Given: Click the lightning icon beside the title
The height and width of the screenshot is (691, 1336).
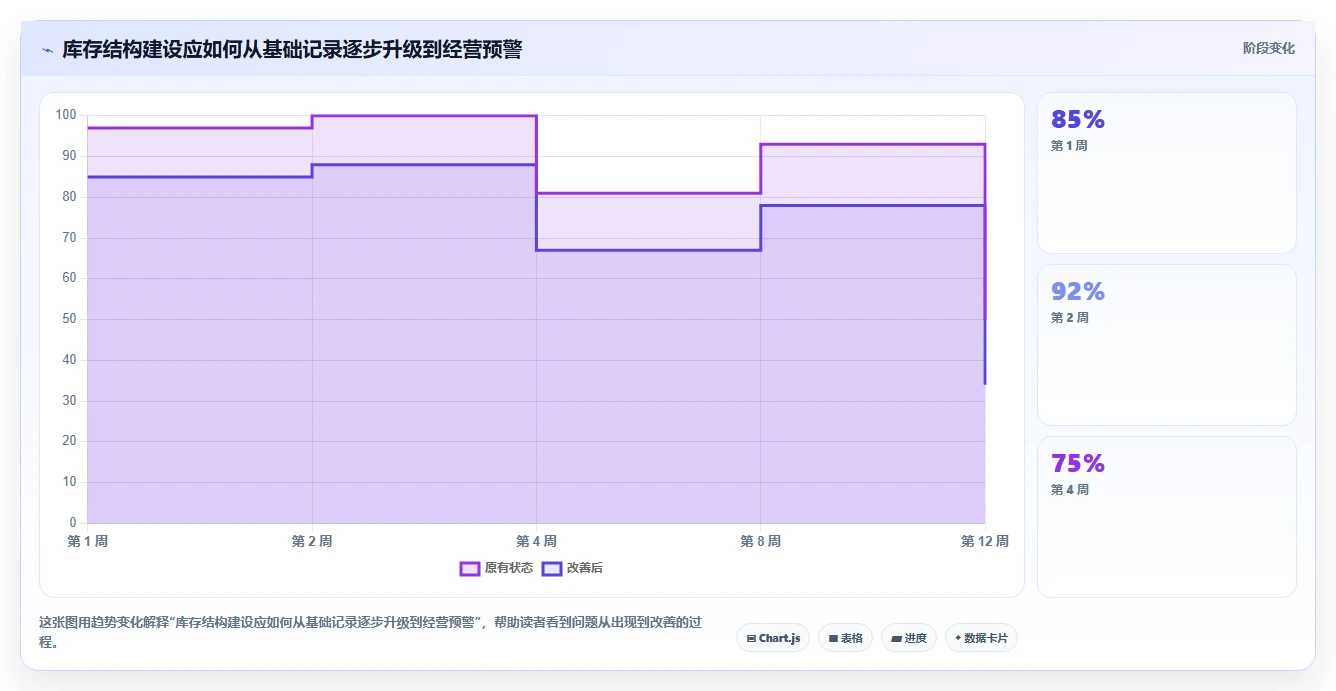Looking at the screenshot, I should (47, 50).
